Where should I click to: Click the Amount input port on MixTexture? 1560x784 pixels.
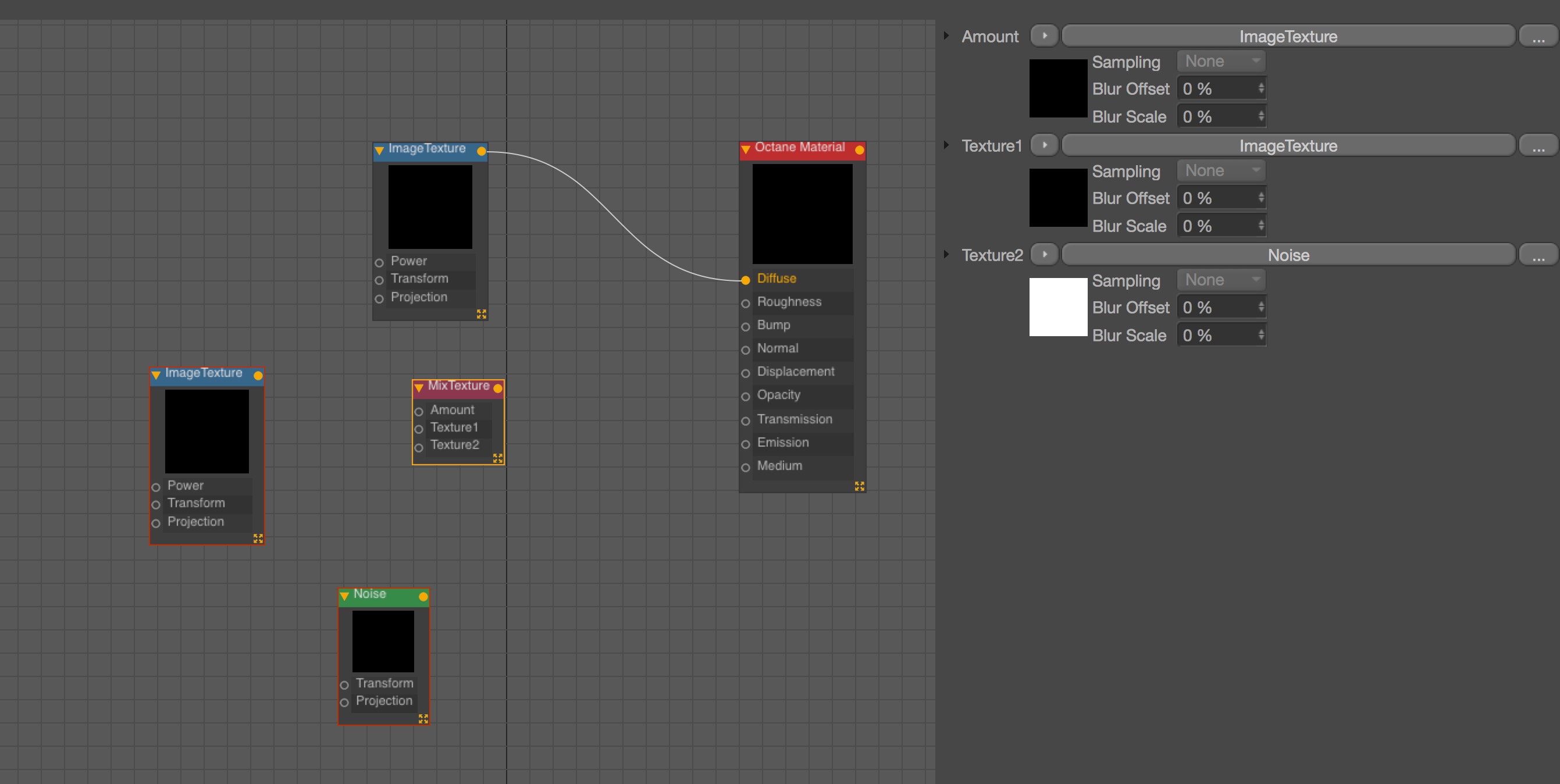(x=418, y=412)
